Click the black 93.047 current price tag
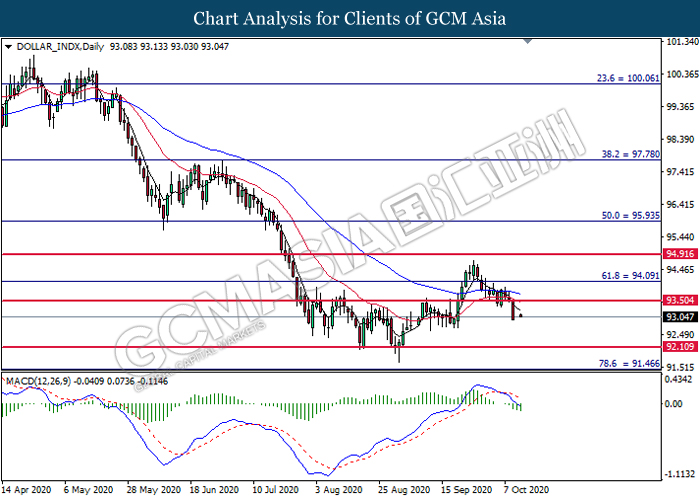This screenshot has height=500, width=700. point(680,317)
